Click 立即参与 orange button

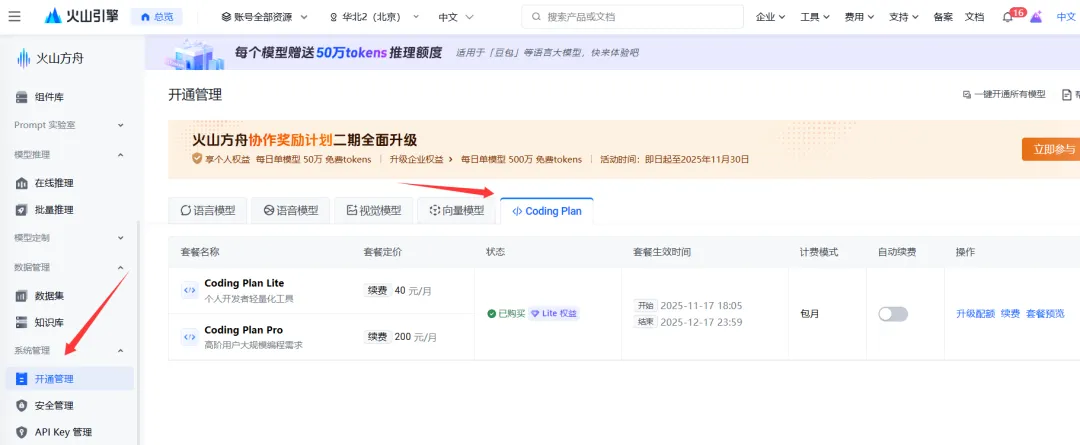[x=1050, y=149]
